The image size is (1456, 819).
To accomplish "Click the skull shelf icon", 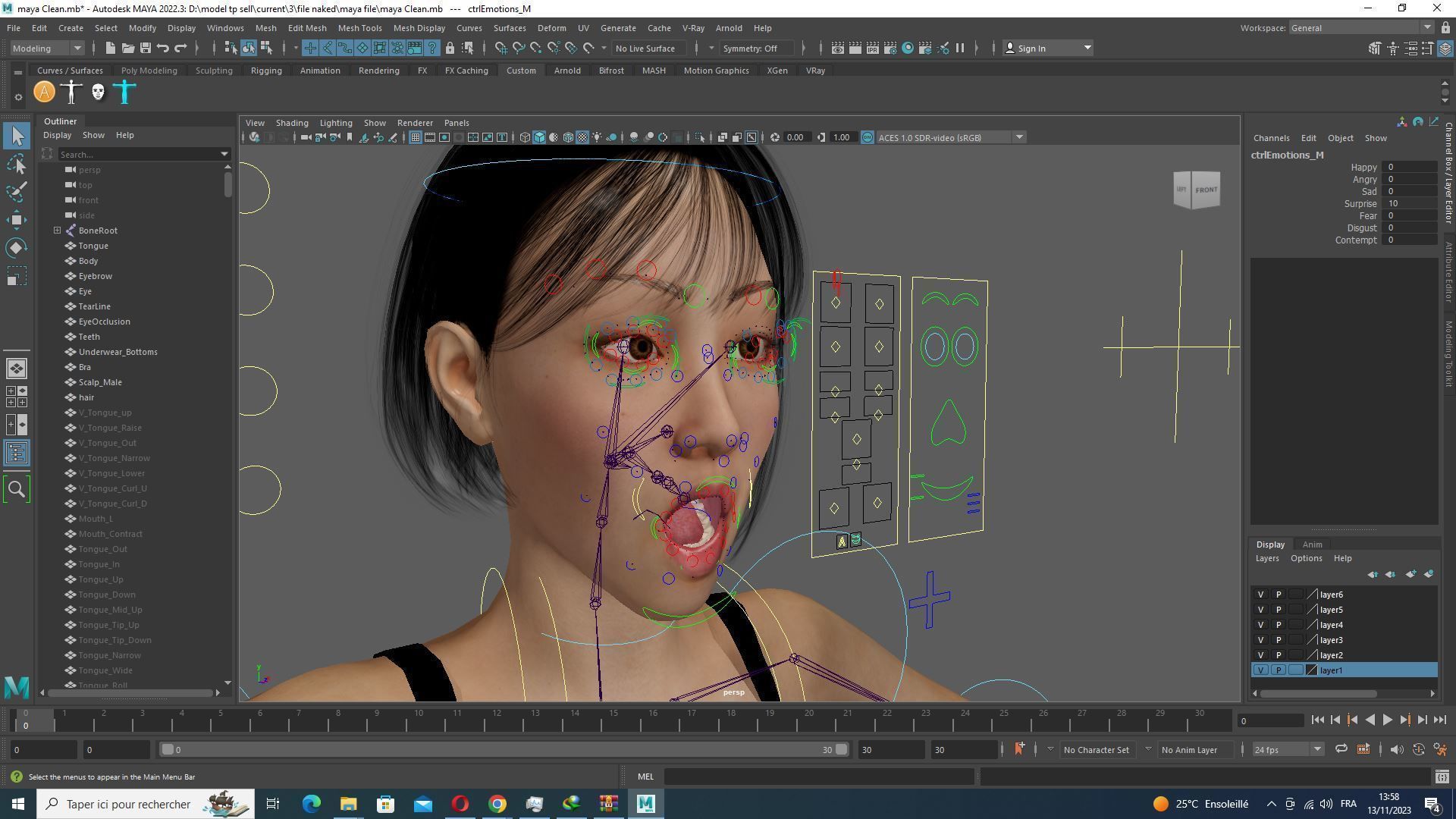I will pos(98,92).
